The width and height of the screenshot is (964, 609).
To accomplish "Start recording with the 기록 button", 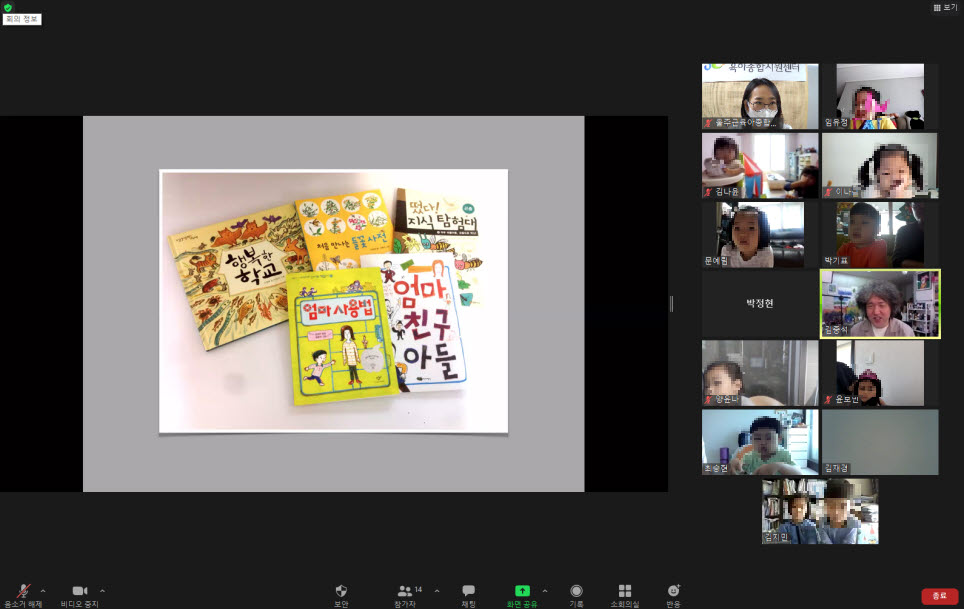I will [576, 595].
